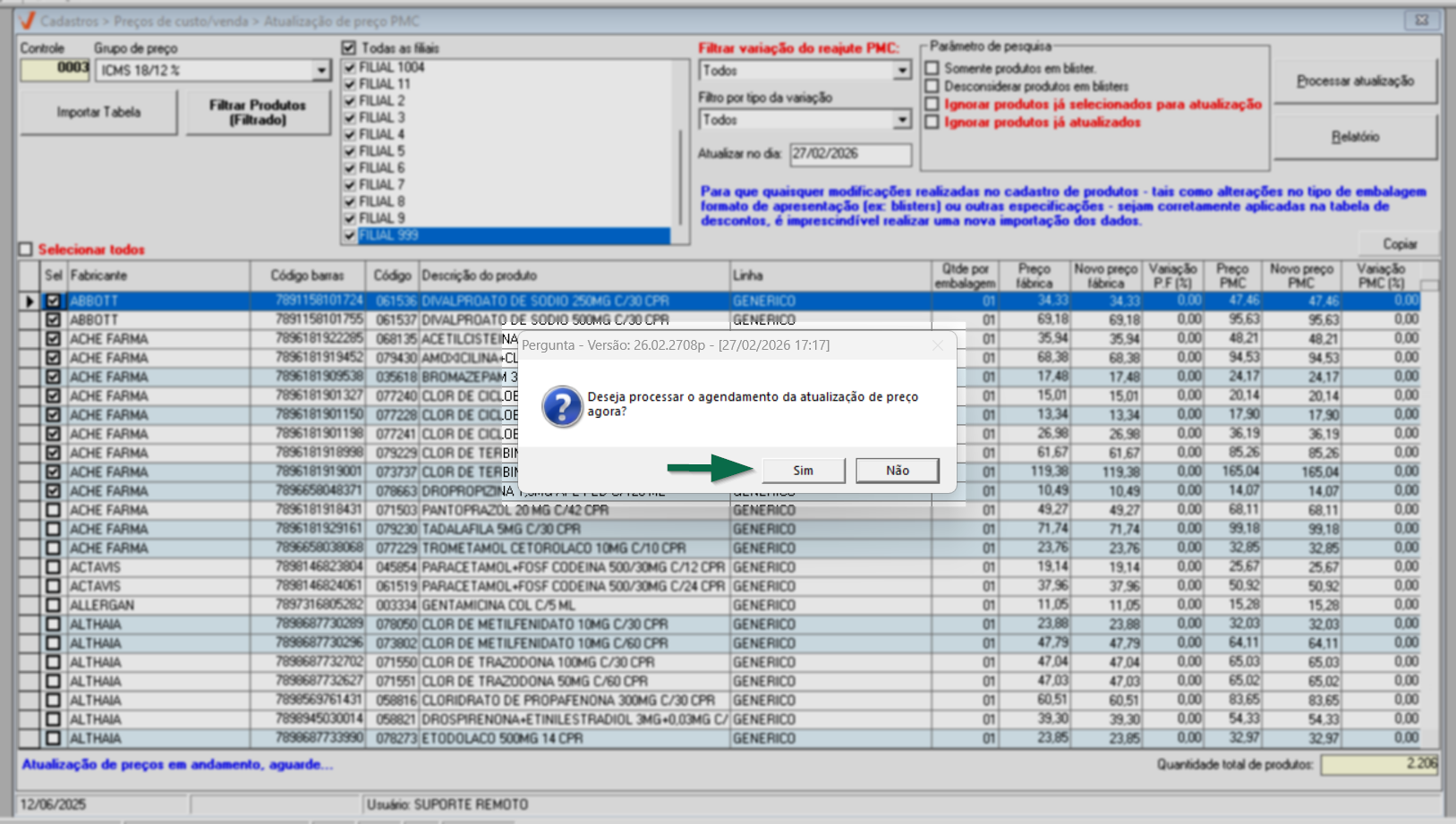Screen dimensions: 1456x824
Task: Click the Importar Tabela button
Action: pyautogui.click(x=98, y=113)
